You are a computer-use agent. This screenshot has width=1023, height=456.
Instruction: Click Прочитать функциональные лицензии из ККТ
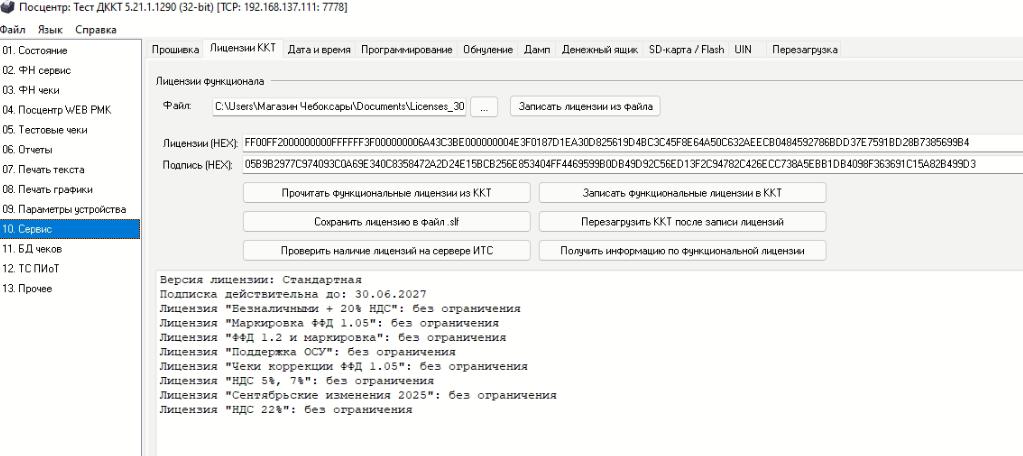386,193
